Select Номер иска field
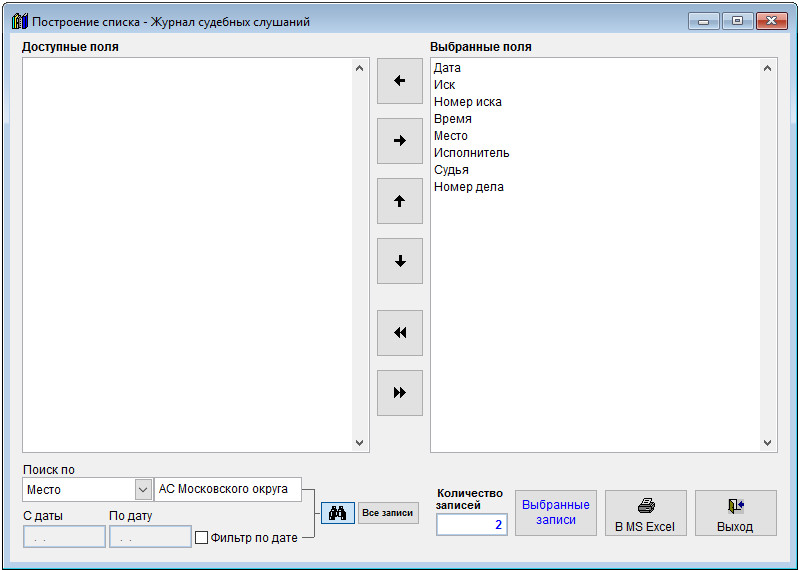Viewport: 799px width, 570px height. pyautogui.click(x=467, y=102)
